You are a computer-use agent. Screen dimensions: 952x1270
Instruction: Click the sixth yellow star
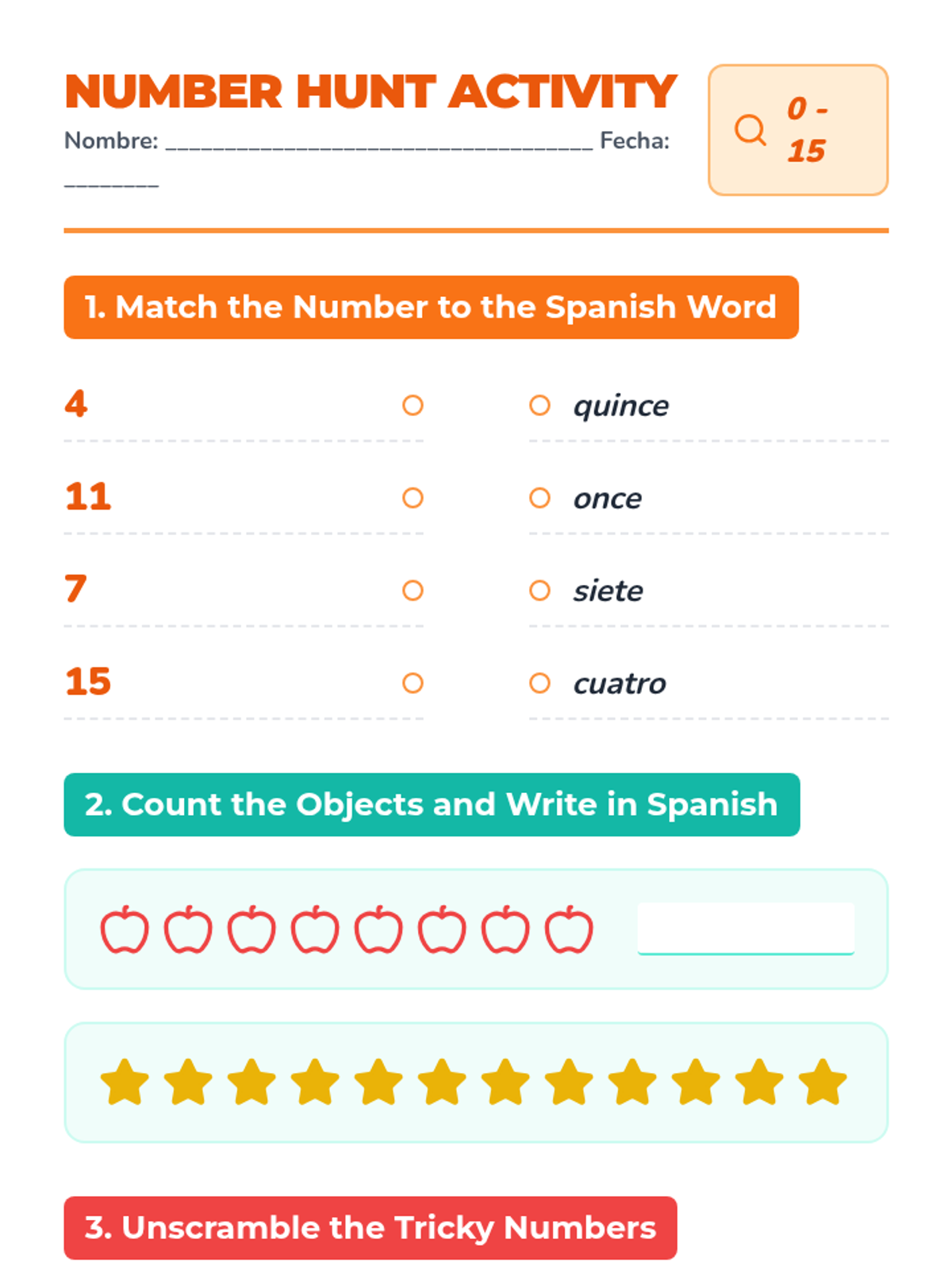[442, 1082]
